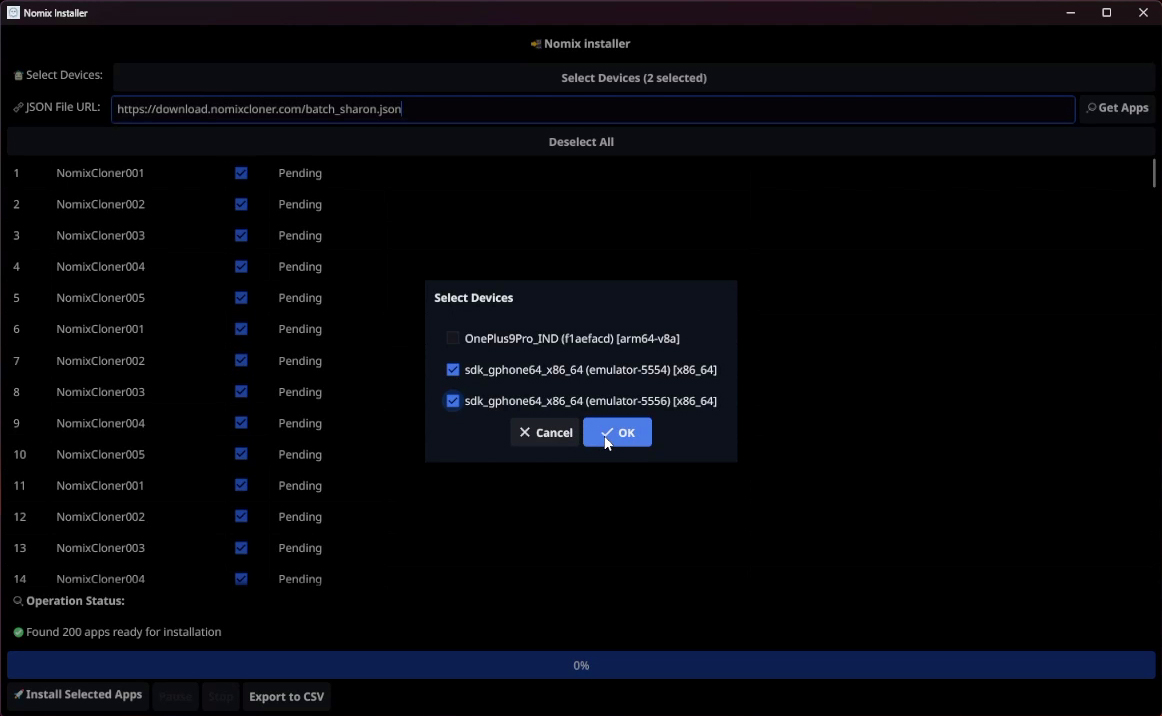Click the 0% installation progress bar
1162x716 pixels.
[x=581, y=666]
